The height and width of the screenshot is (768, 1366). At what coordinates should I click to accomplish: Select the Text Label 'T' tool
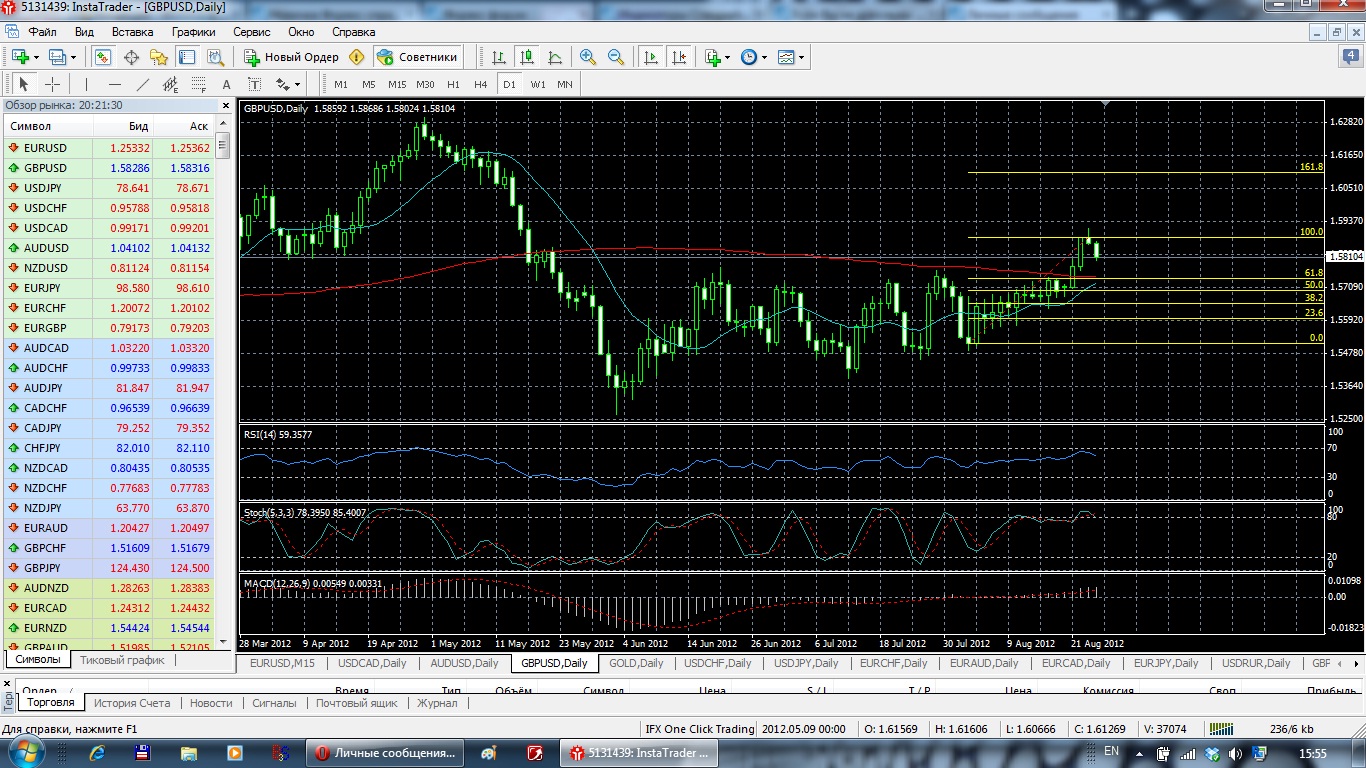(254, 84)
